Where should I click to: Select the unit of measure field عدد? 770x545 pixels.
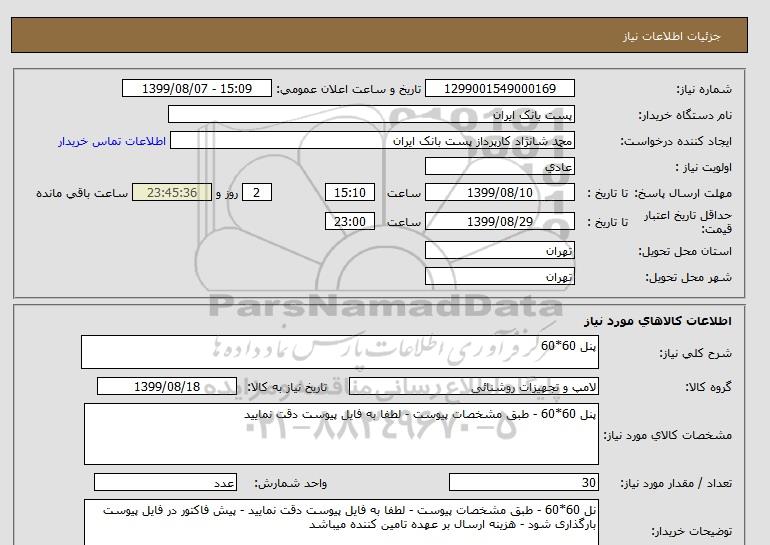pos(165,482)
